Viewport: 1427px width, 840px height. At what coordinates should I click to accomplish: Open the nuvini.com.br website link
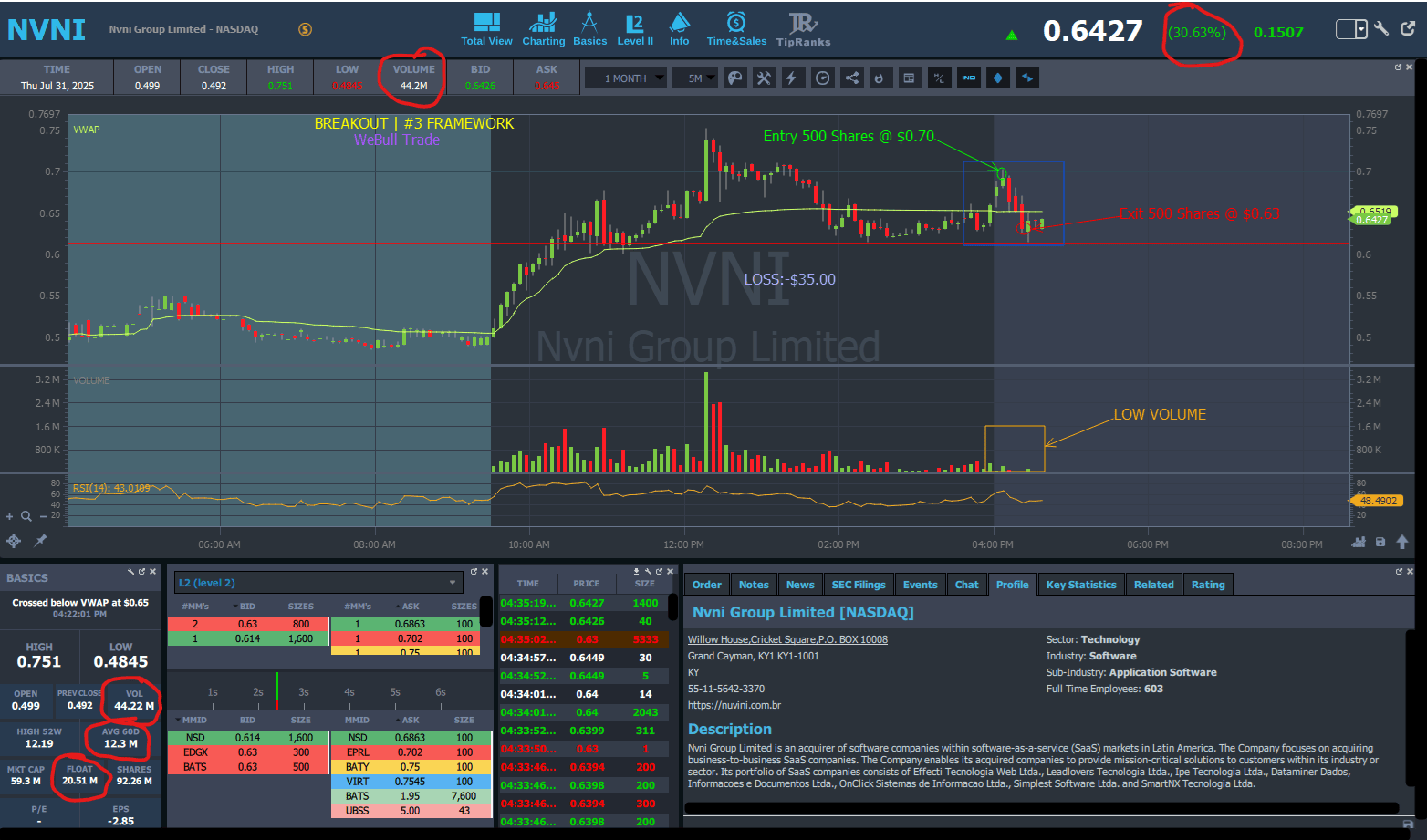tap(734, 705)
